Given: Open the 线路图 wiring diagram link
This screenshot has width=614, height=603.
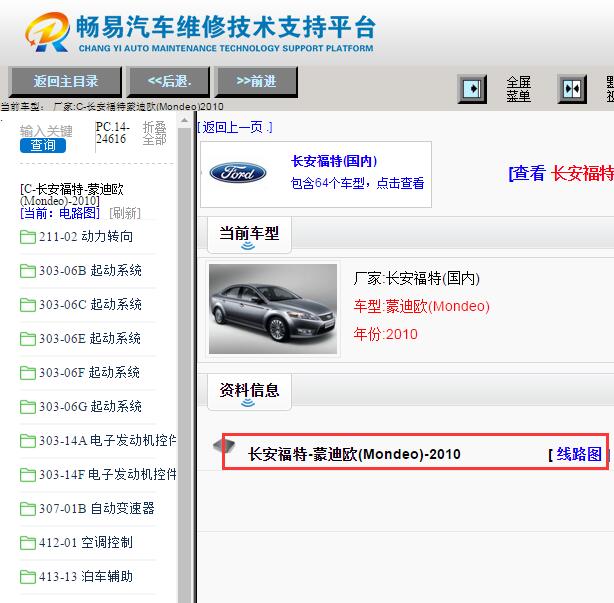Looking at the screenshot, I should pyautogui.click(x=579, y=455).
